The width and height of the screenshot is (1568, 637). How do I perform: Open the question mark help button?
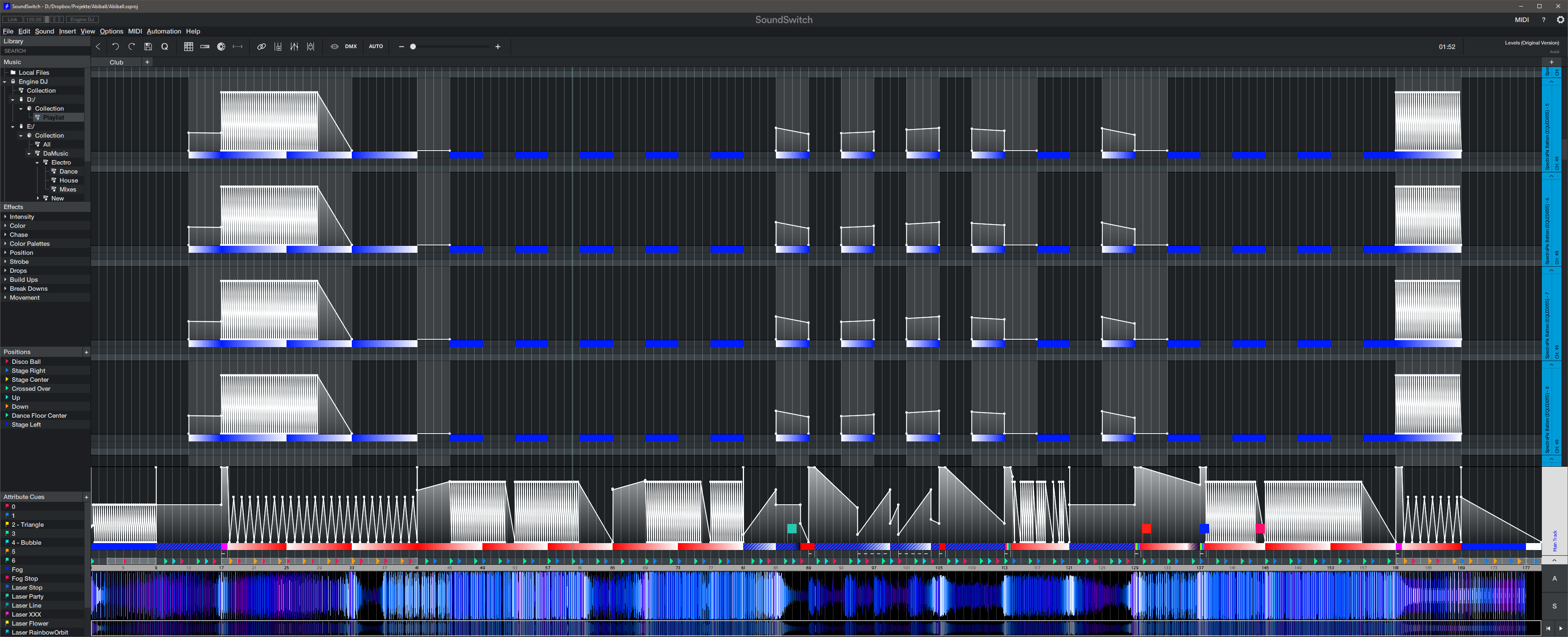pyautogui.click(x=1543, y=20)
